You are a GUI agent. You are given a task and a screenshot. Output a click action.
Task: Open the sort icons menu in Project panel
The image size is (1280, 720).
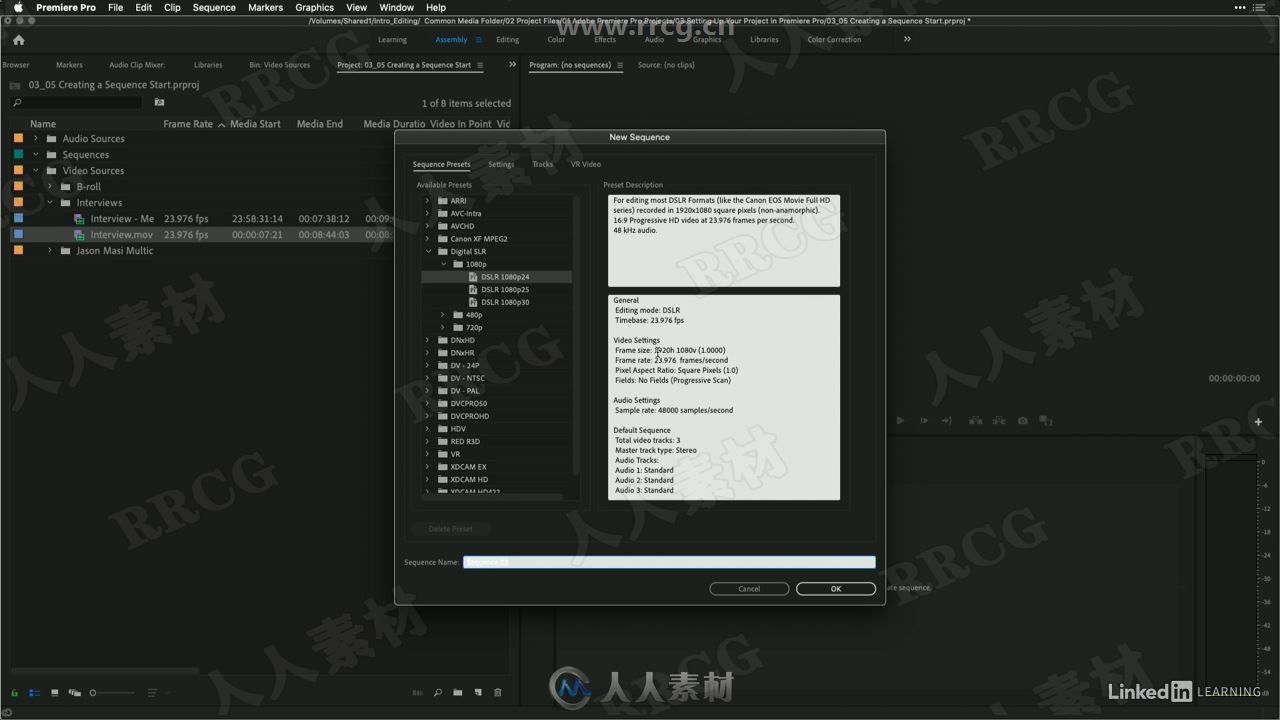(153, 692)
